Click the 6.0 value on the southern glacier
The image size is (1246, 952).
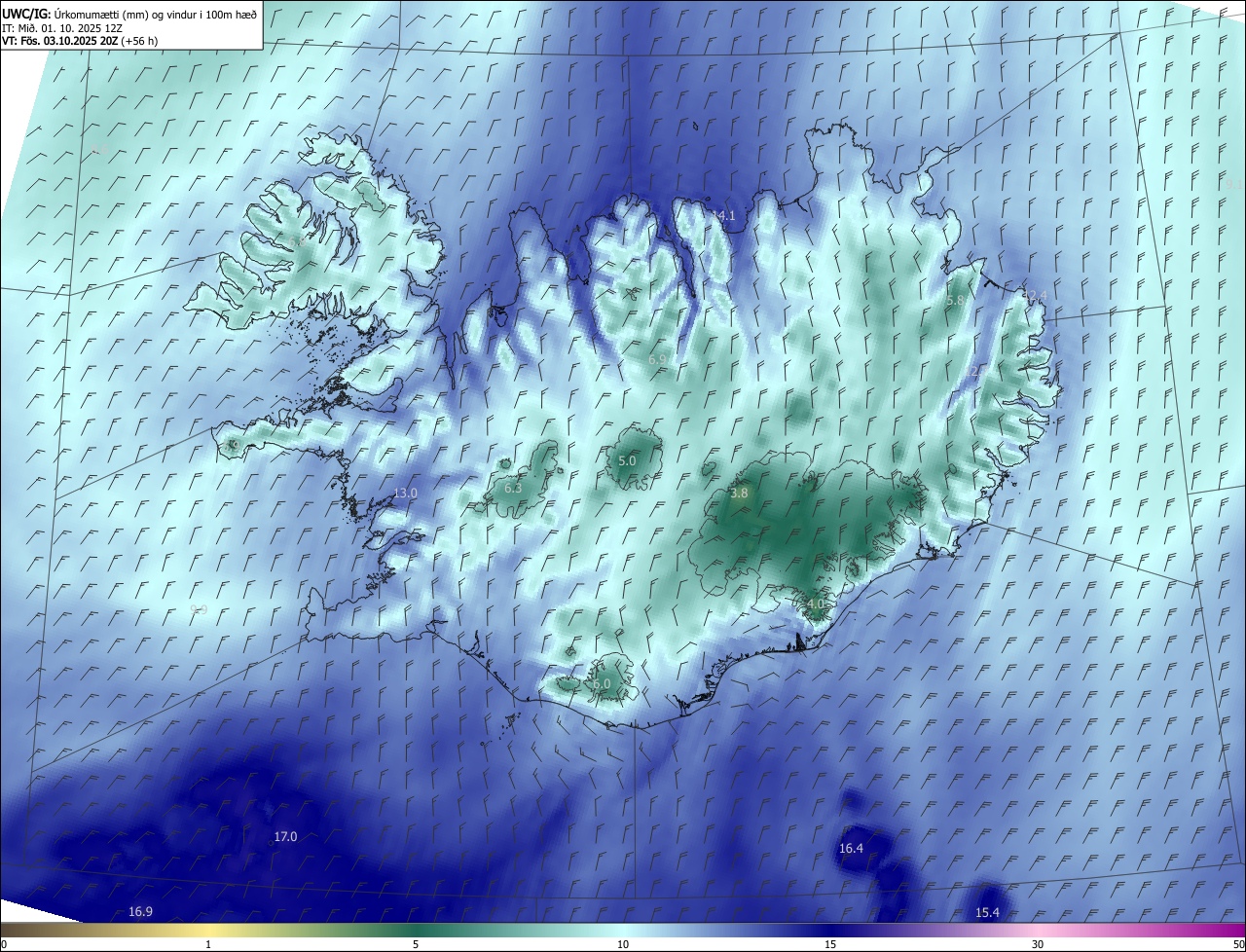click(x=602, y=683)
